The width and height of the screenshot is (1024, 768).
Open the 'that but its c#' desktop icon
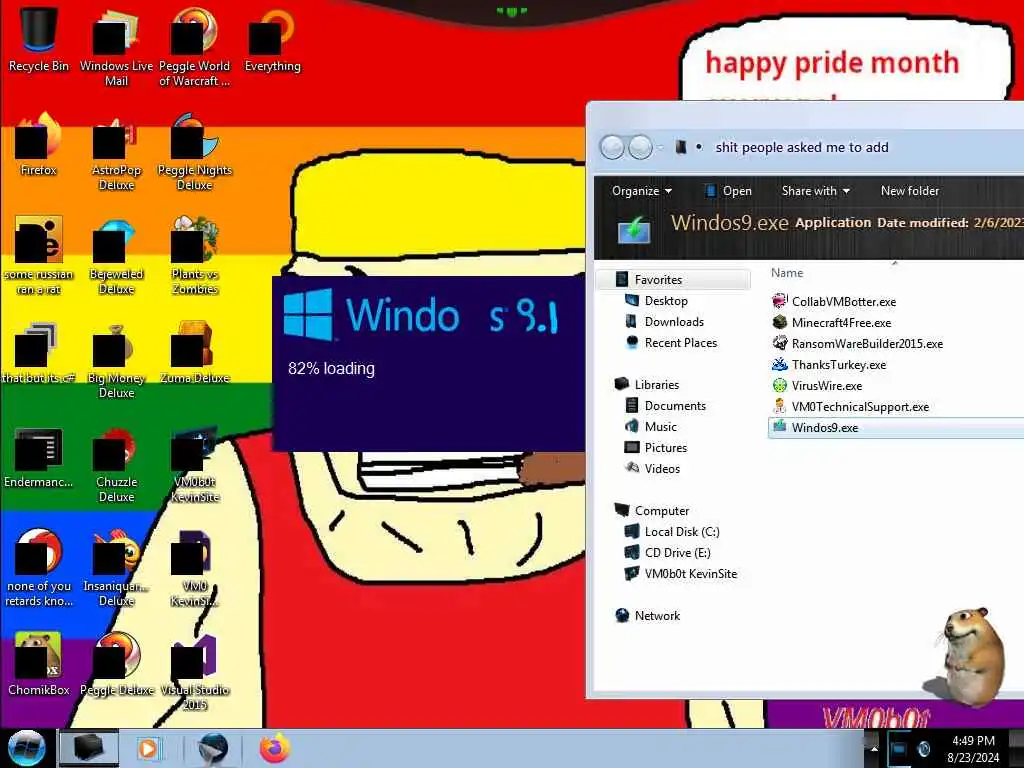click(39, 354)
